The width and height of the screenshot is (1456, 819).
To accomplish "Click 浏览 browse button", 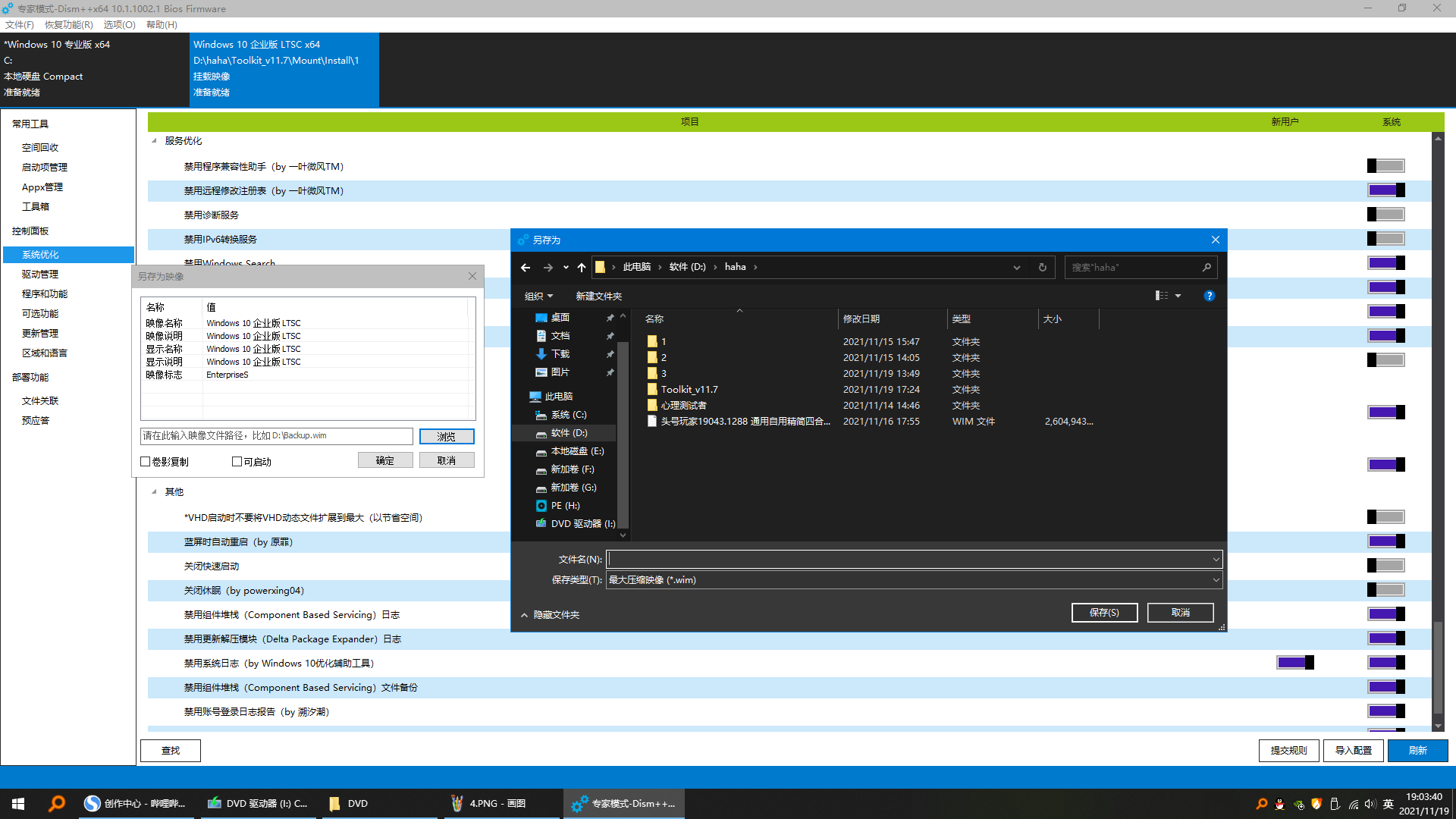I will click(x=447, y=437).
